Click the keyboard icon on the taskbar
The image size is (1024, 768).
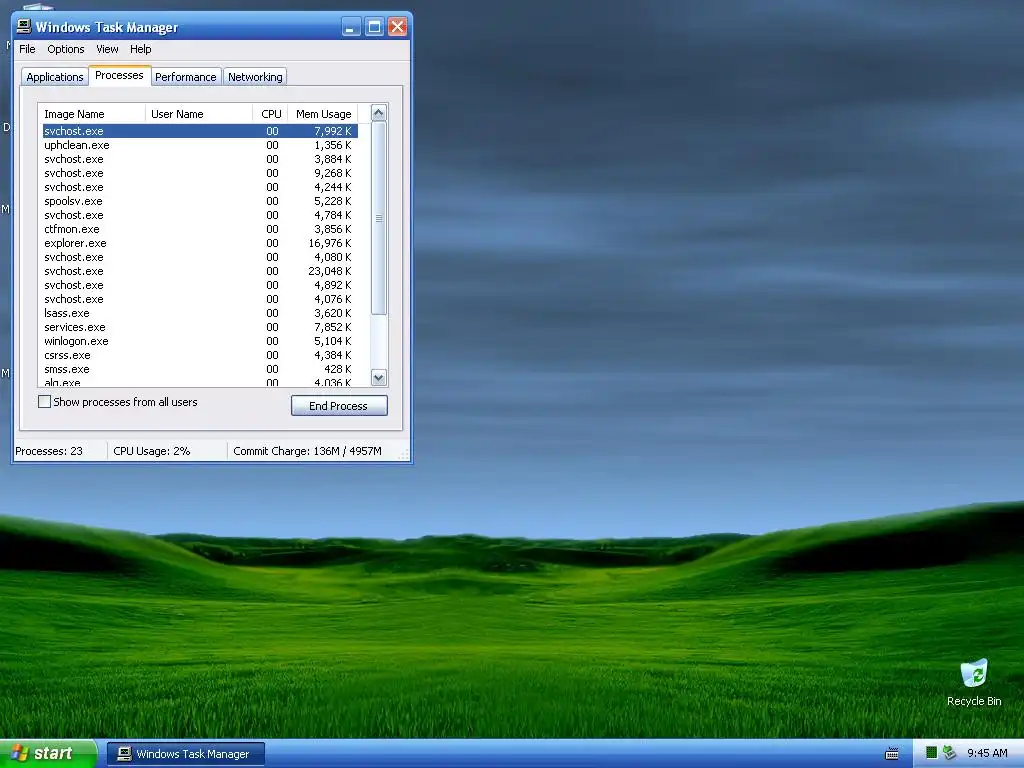tap(891, 754)
